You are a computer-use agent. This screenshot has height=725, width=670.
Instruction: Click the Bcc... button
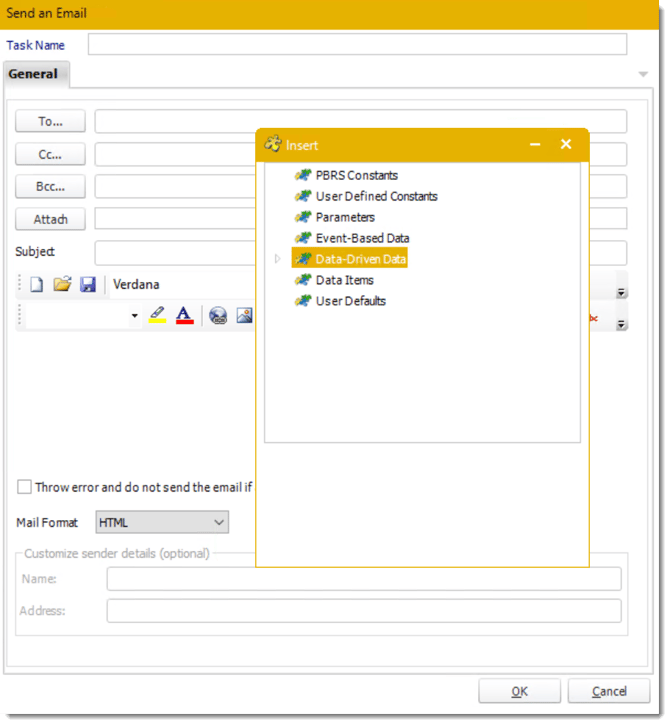click(x=50, y=186)
